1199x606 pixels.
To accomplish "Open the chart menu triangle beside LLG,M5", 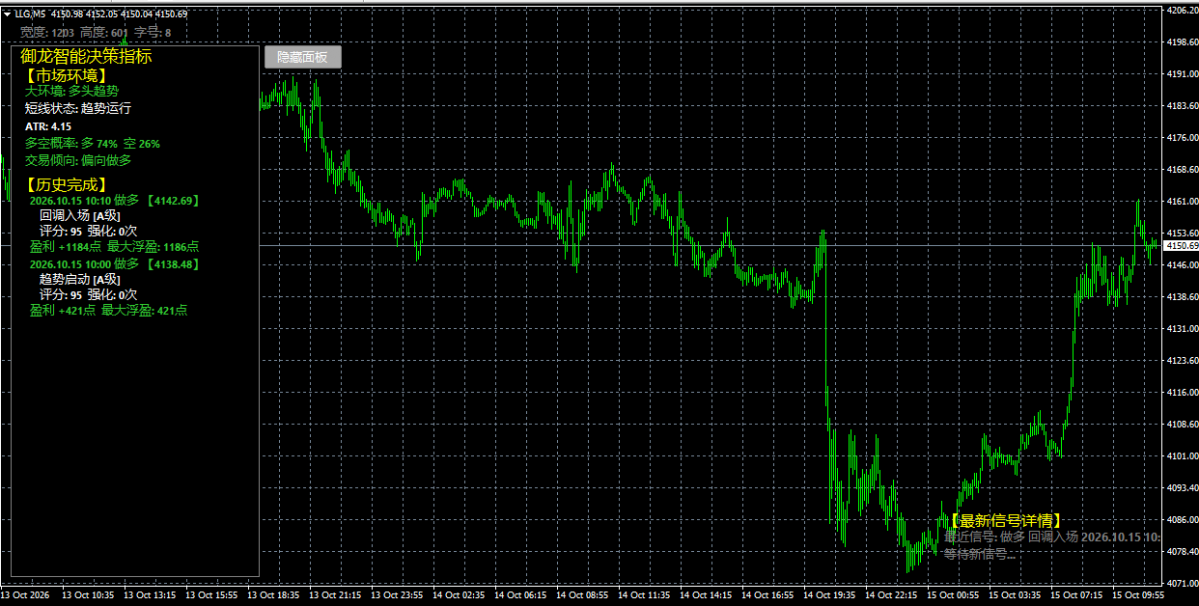I will coord(8,14).
